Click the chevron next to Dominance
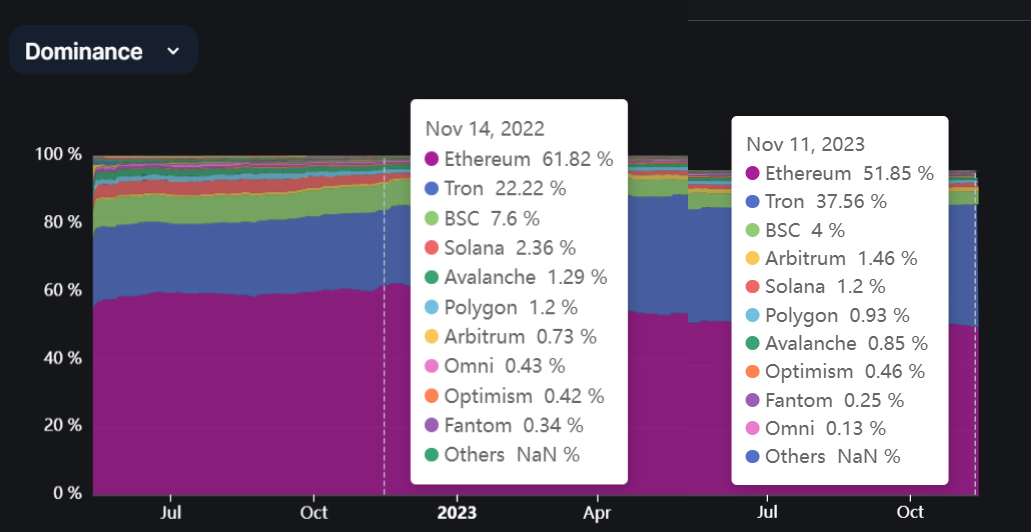 (173, 51)
